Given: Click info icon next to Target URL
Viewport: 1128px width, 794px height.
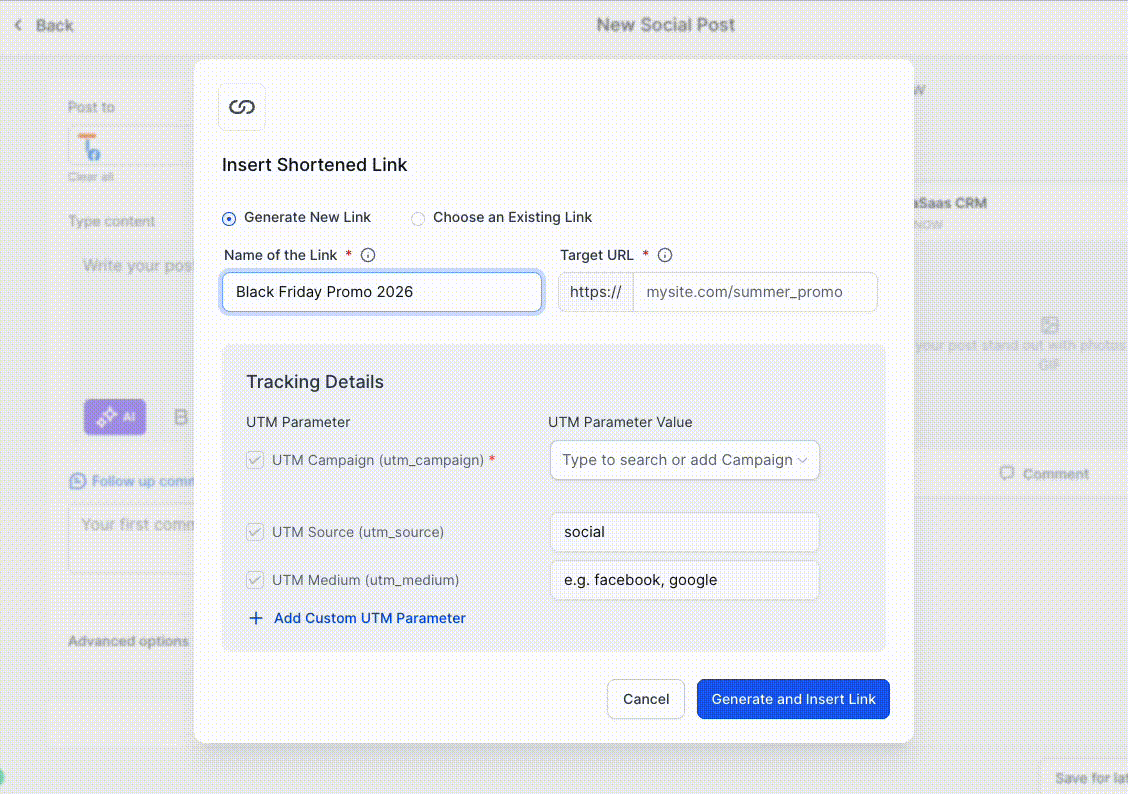Looking at the screenshot, I should [665, 255].
